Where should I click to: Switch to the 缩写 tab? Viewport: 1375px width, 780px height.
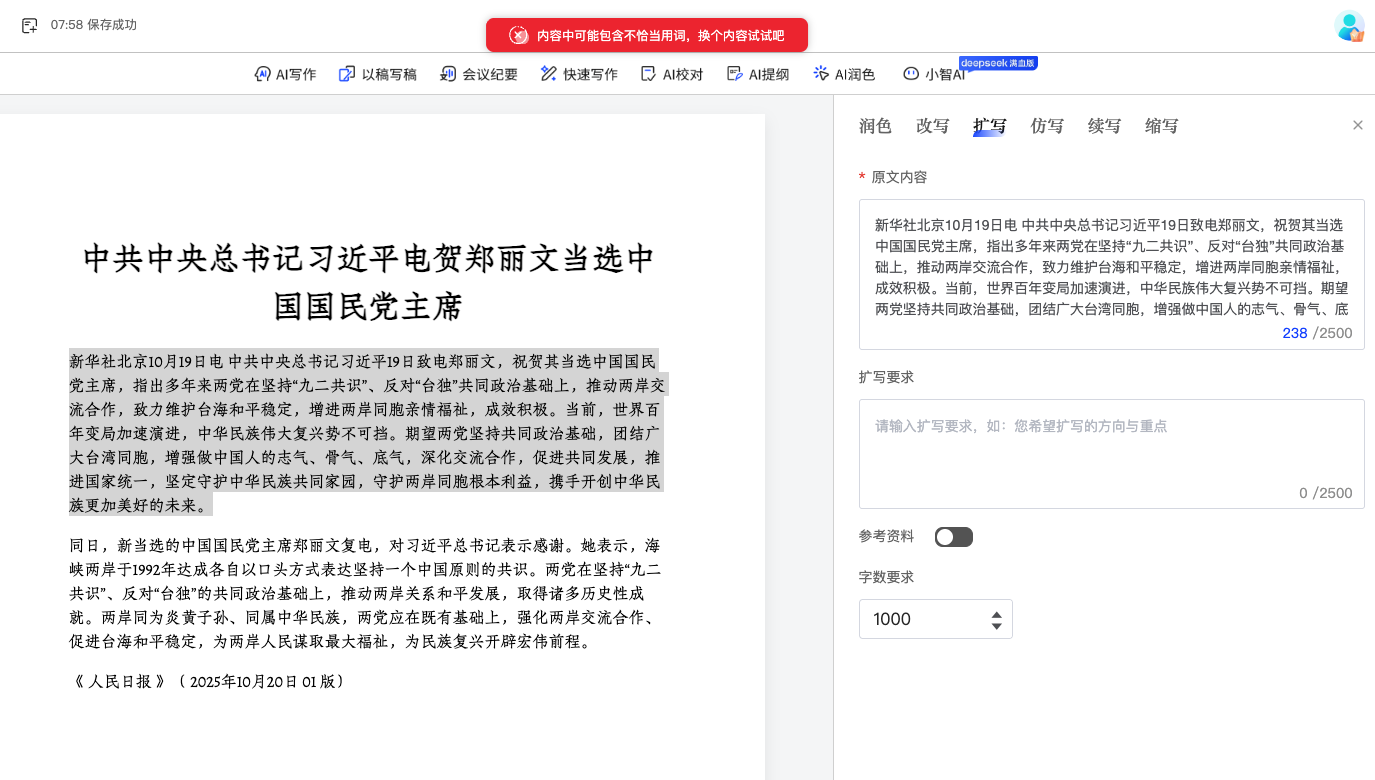[1161, 126]
